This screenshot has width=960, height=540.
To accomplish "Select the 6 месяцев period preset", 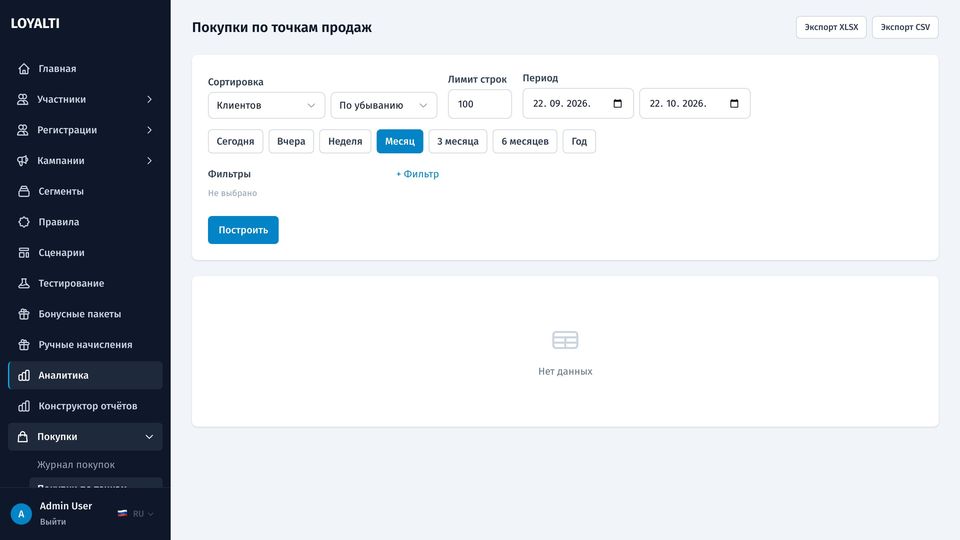I will [x=525, y=141].
